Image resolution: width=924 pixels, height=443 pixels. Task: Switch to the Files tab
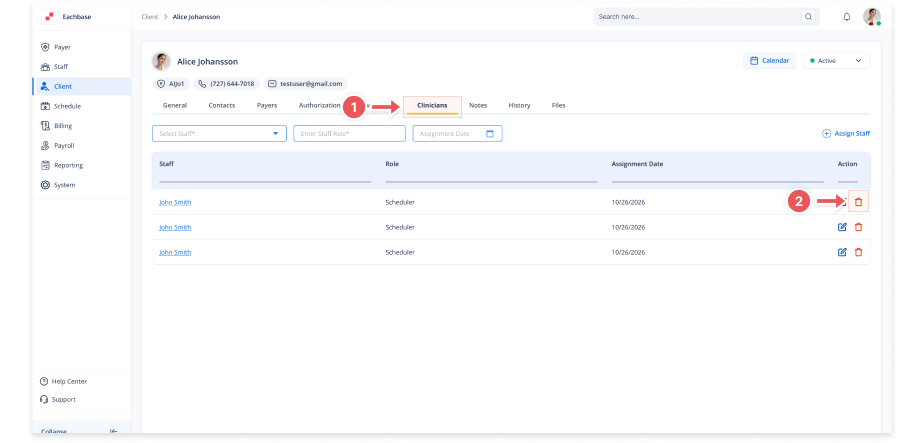pos(559,105)
